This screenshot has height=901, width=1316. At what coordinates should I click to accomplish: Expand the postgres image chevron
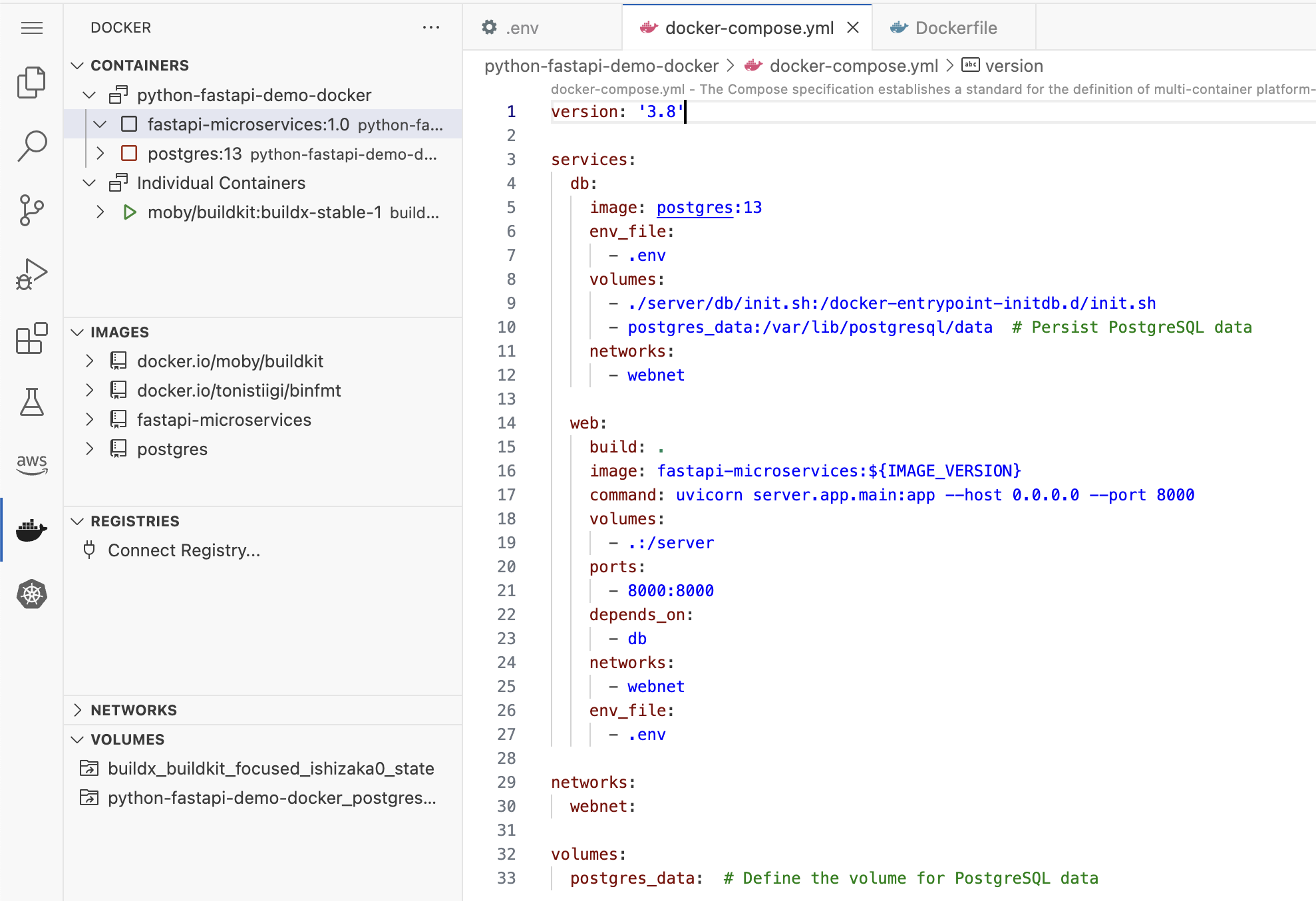(x=89, y=449)
